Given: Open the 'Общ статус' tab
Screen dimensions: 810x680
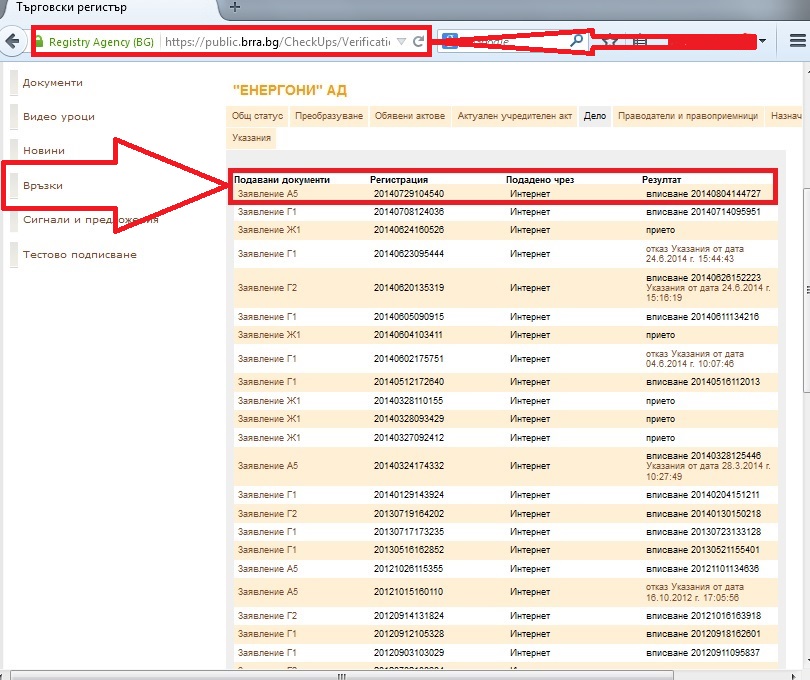Looking at the screenshot, I should tap(259, 116).
